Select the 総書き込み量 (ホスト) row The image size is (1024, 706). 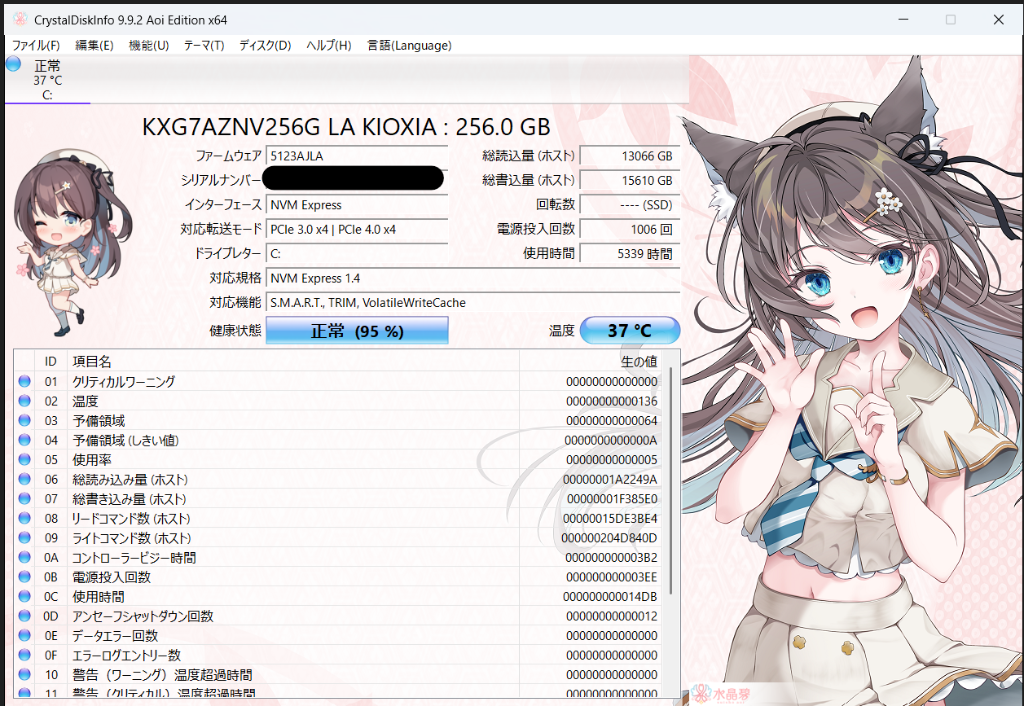click(338, 498)
